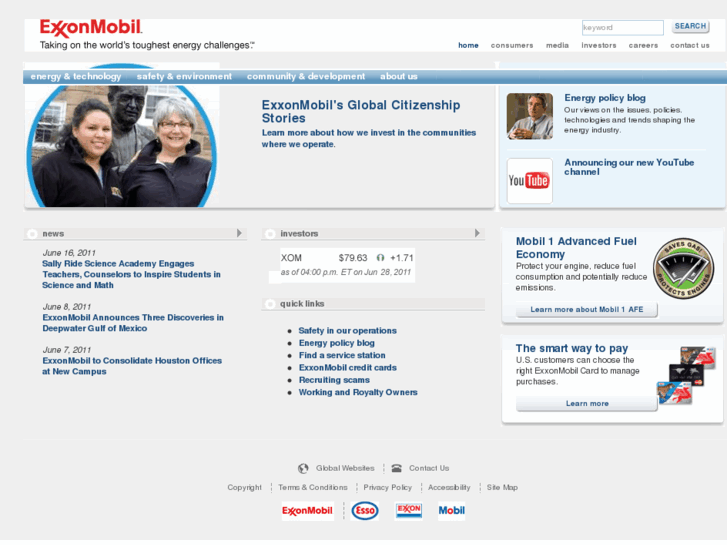Image resolution: width=727 pixels, height=545 pixels.
Task: Open Announcing our new YouTube channel link
Action: click(x=629, y=167)
